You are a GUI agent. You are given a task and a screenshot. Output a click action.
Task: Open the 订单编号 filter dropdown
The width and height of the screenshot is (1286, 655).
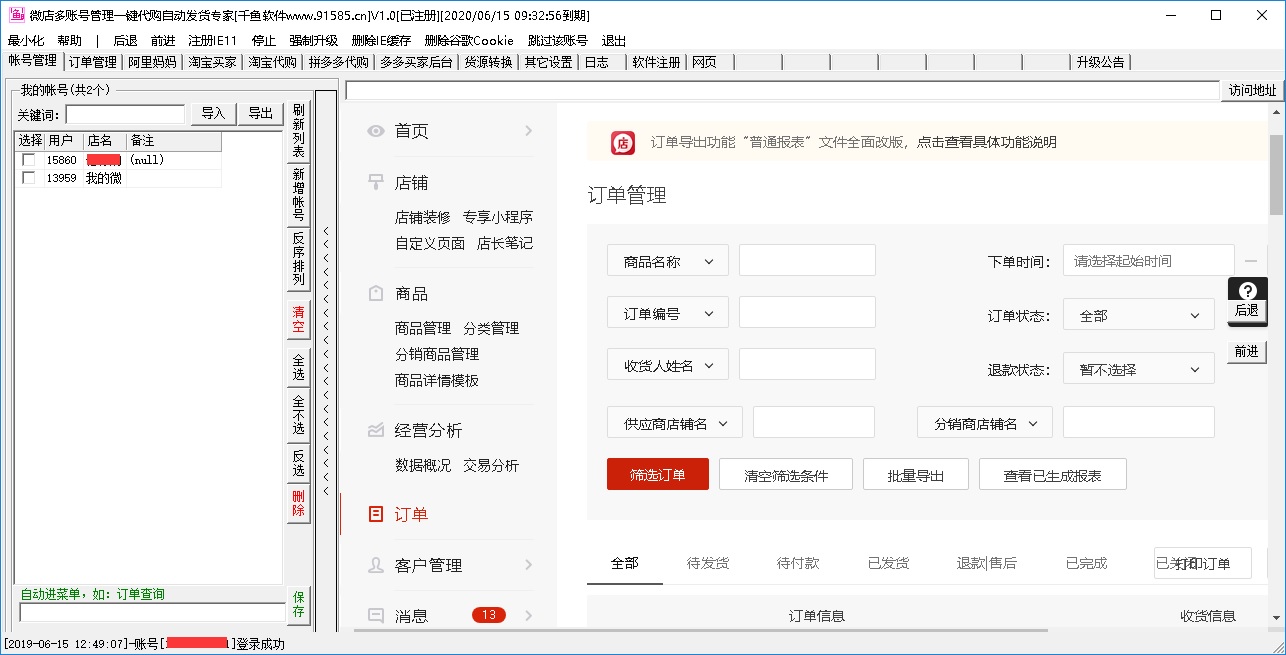point(667,314)
